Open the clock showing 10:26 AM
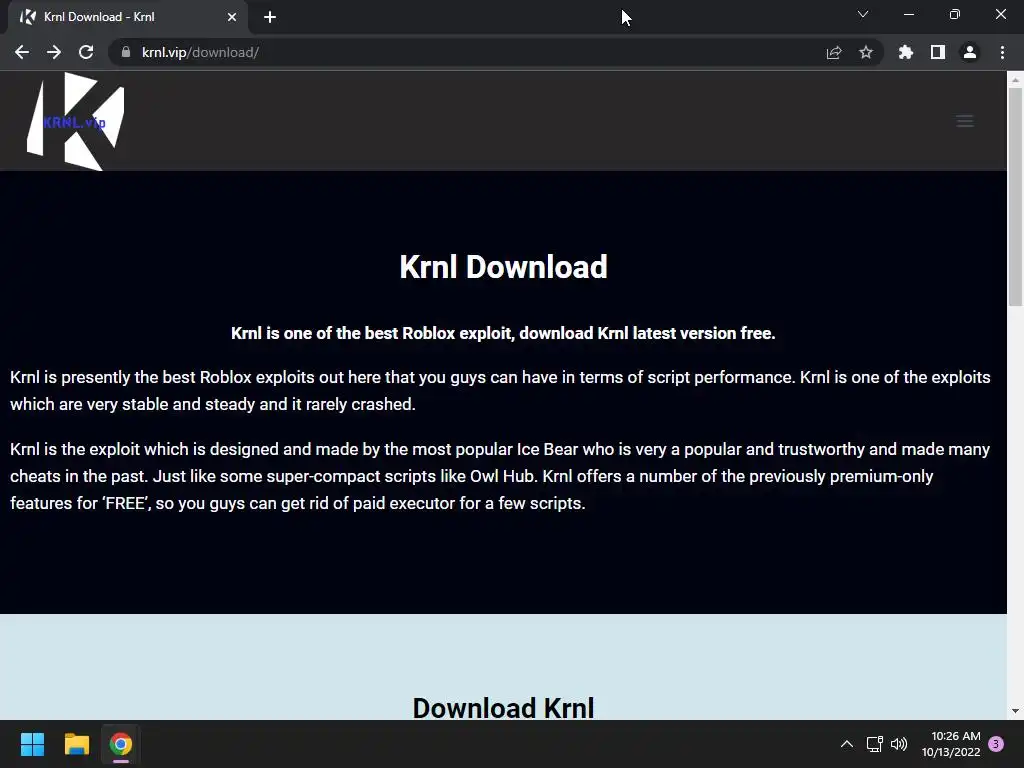Viewport: 1024px width, 768px height. pos(951,744)
